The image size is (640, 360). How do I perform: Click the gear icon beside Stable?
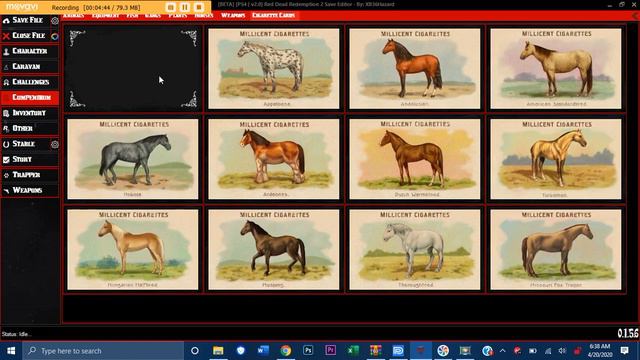click(x=55, y=144)
